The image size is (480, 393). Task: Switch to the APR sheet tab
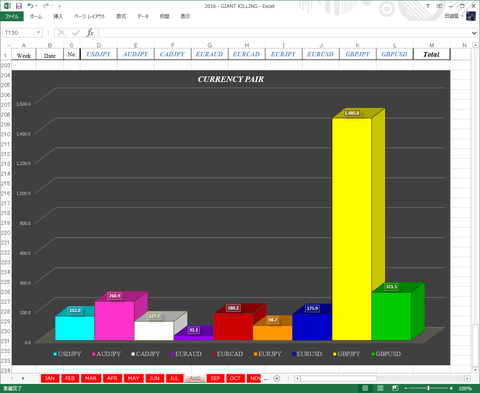tap(112, 378)
